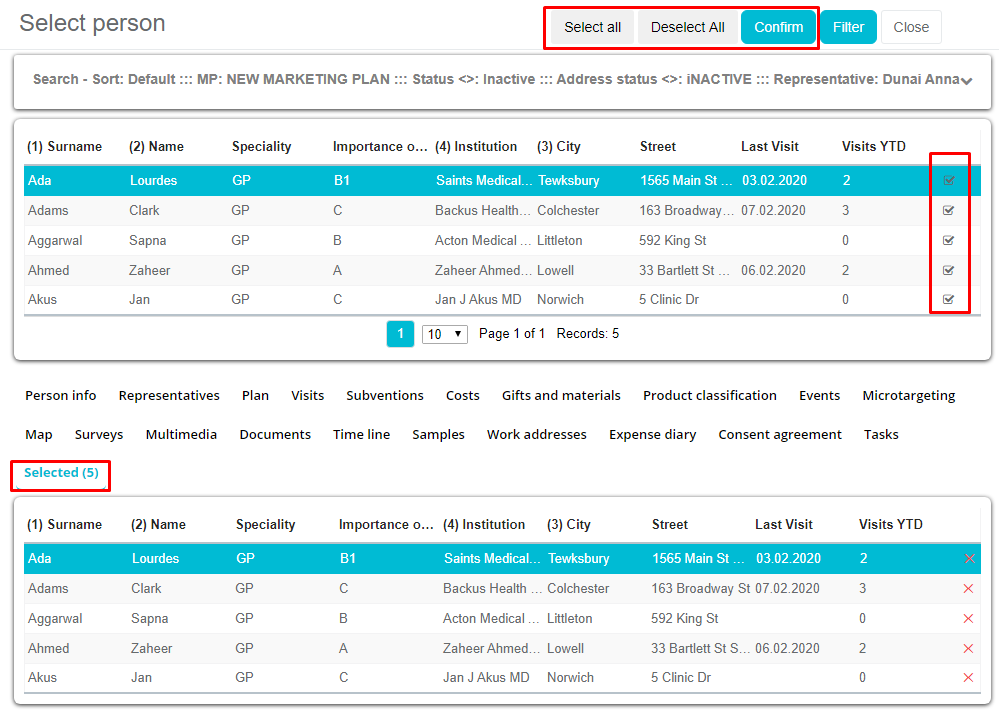Screen dimensions: 999x713
Task: Remove Adams Clark using red X
Action: click(968, 589)
